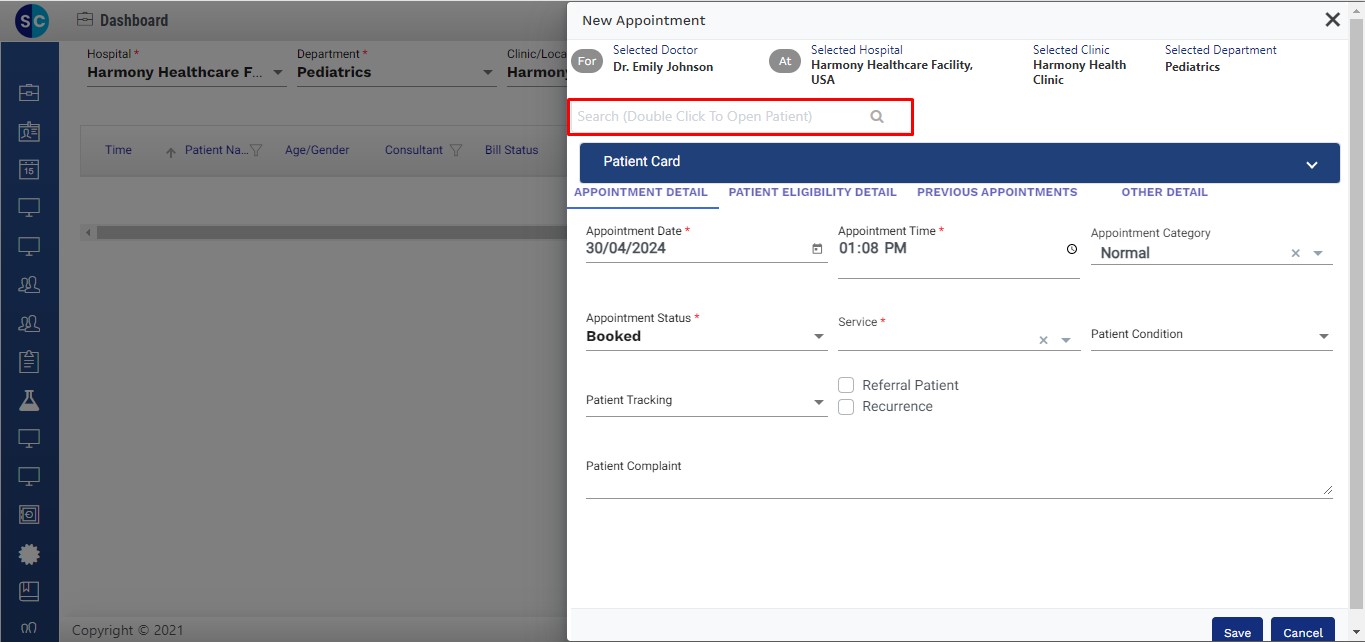Click the calendar icon in left sidebar
The image size is (1365, 642).
pyautogui.click(x=29, y=170)
